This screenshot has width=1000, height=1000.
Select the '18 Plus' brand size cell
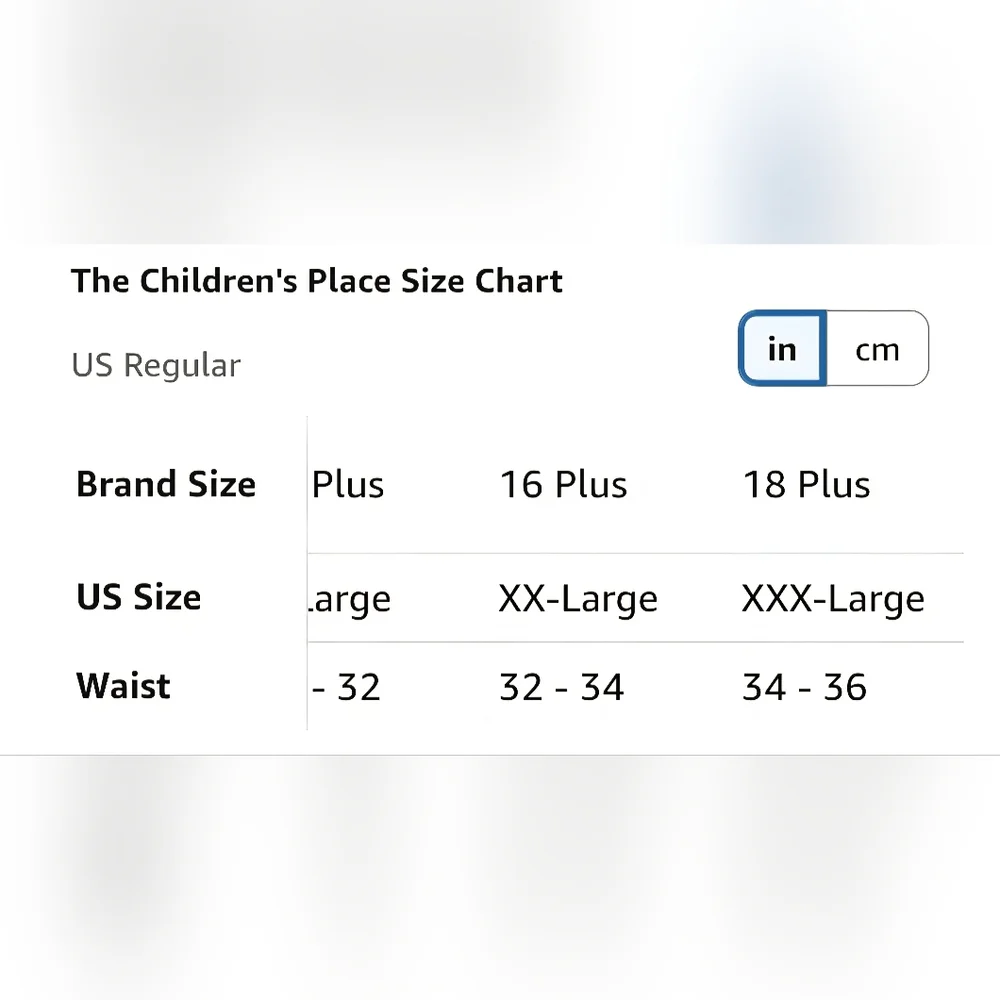click(x=806, y=484)
